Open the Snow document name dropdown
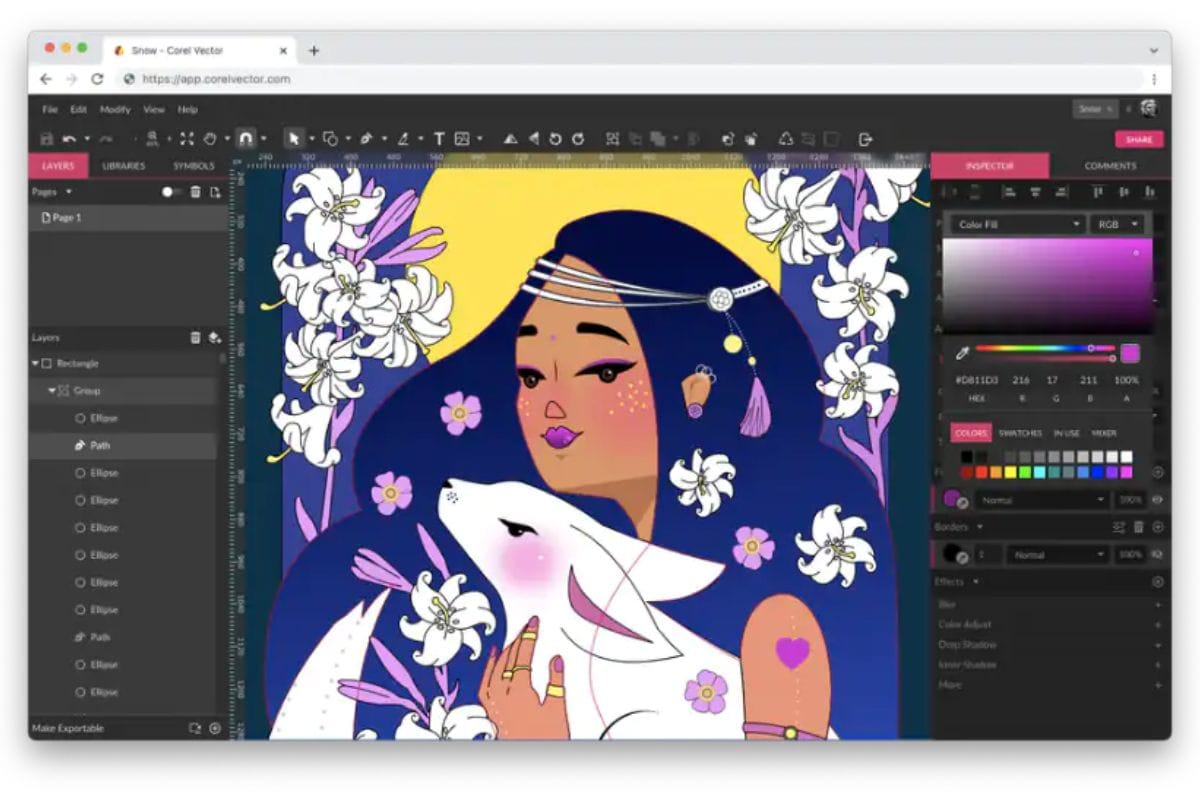Viewport: 1200px width, 800px height. (1095, 109)
